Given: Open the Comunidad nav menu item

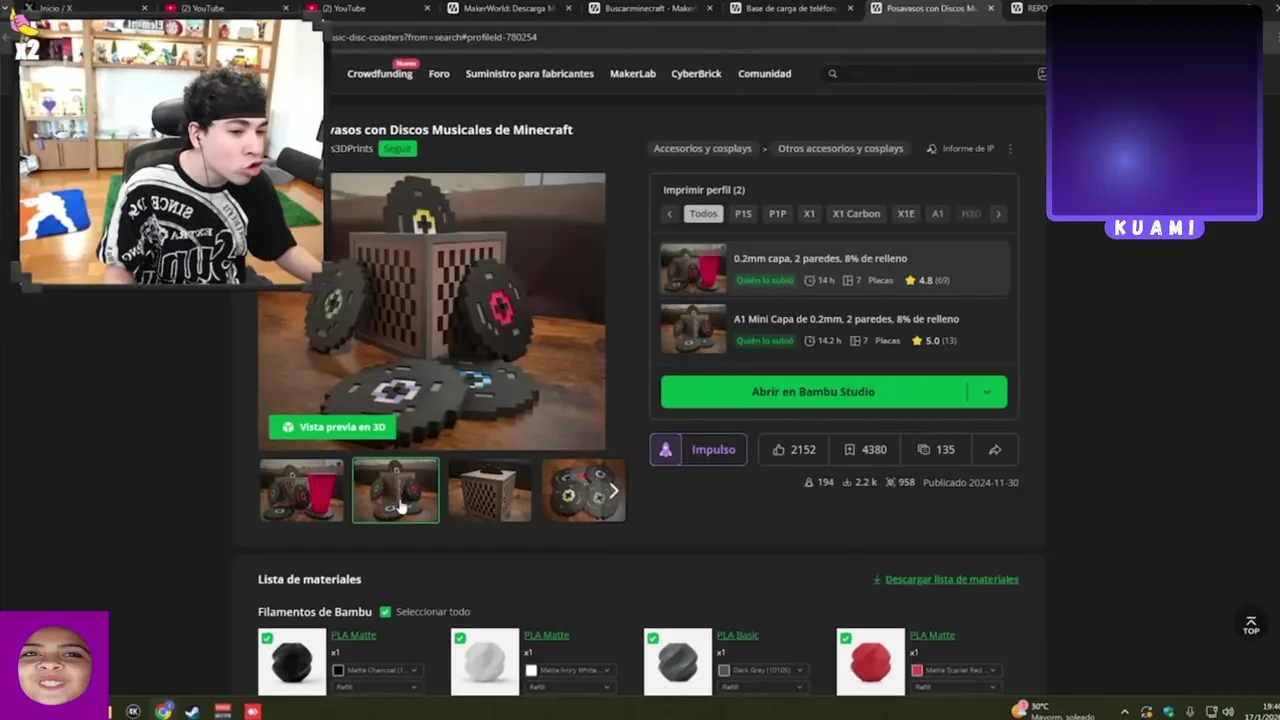Looking at the screenshot, I should (764, 74).
